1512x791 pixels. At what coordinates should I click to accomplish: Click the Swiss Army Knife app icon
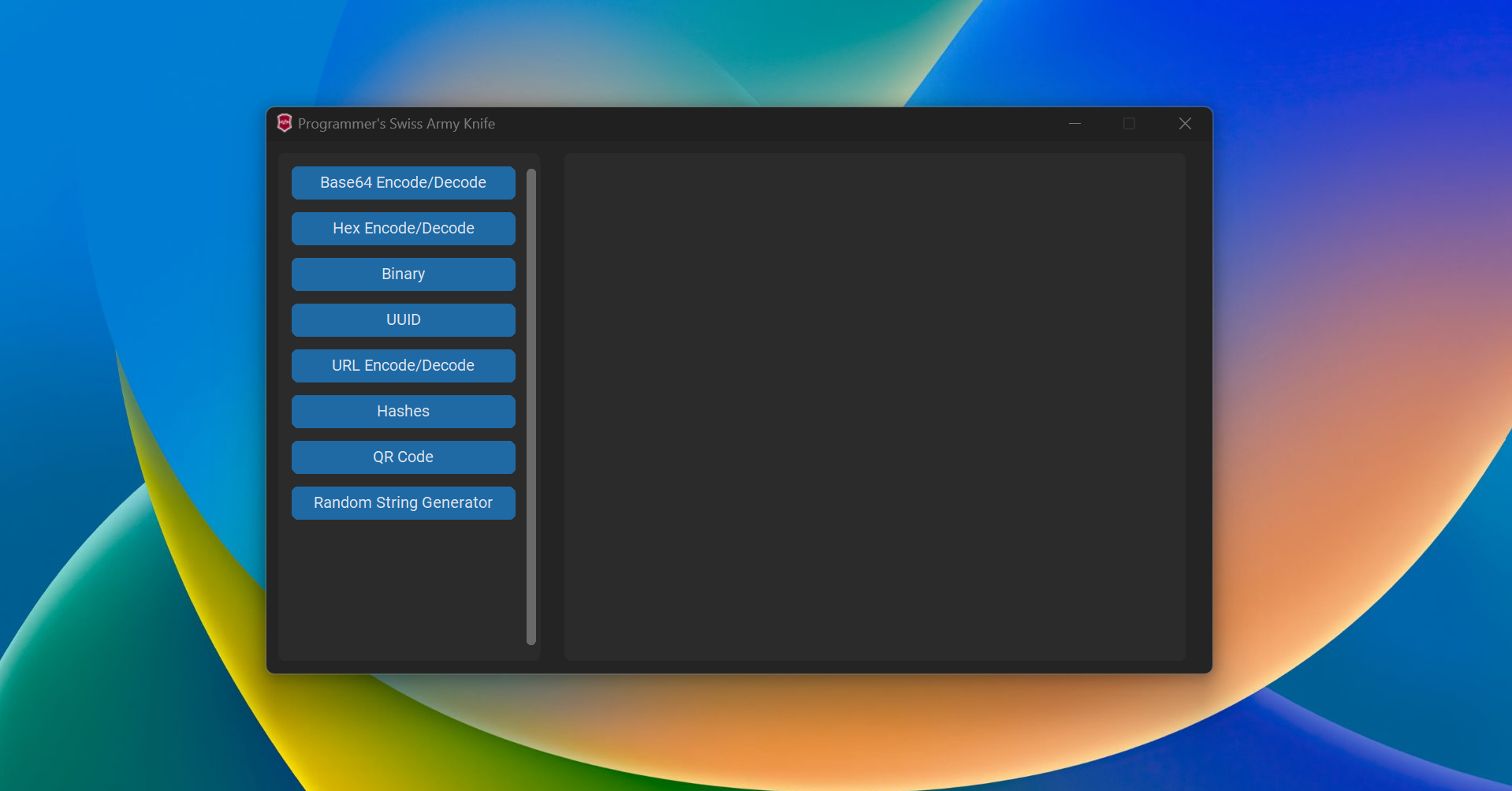pos(285,123)
